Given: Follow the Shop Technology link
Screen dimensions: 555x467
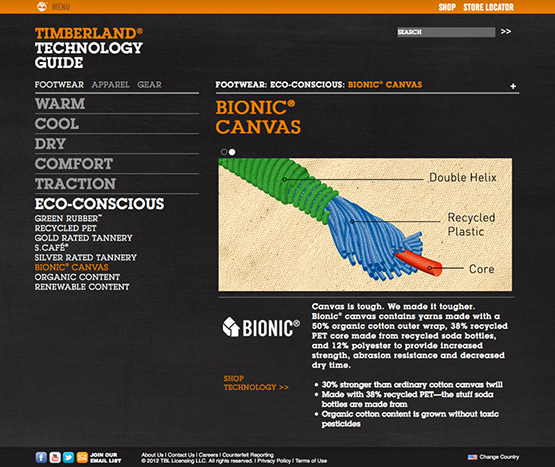Looking at the screenshot, I should (256, 383).
